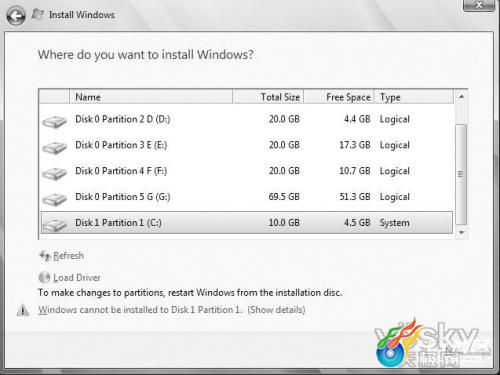The height and width of the screenshot is (375, 500).
Task: Click the warning triangle icon
Action: (x=23, y=310)
